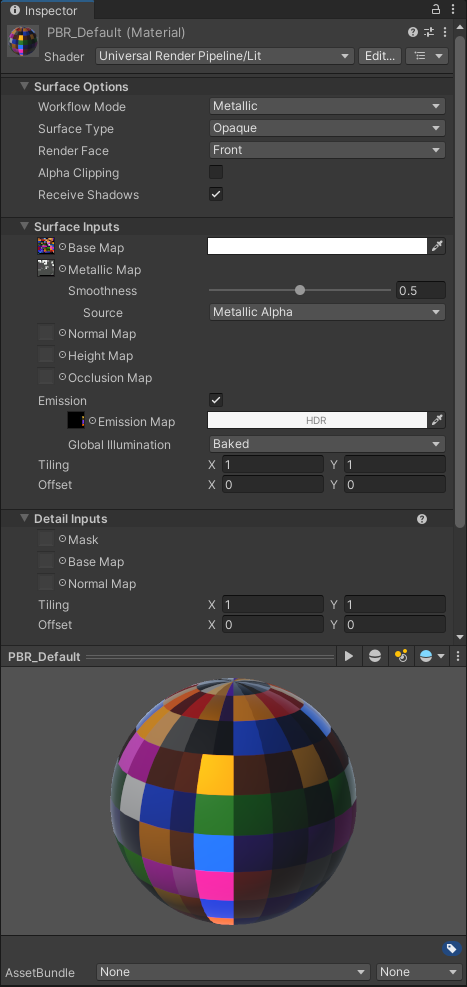Click the PBR_Default preview title bar

tap(170, 657)
